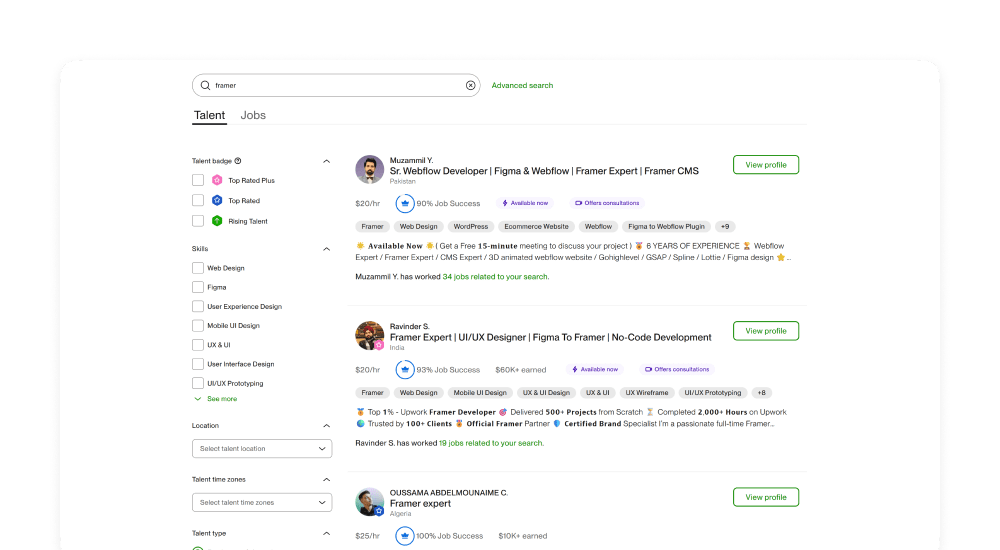Open Select talent time zones dropdown
The image size is (1000, 550).
[x=262, y=502]
